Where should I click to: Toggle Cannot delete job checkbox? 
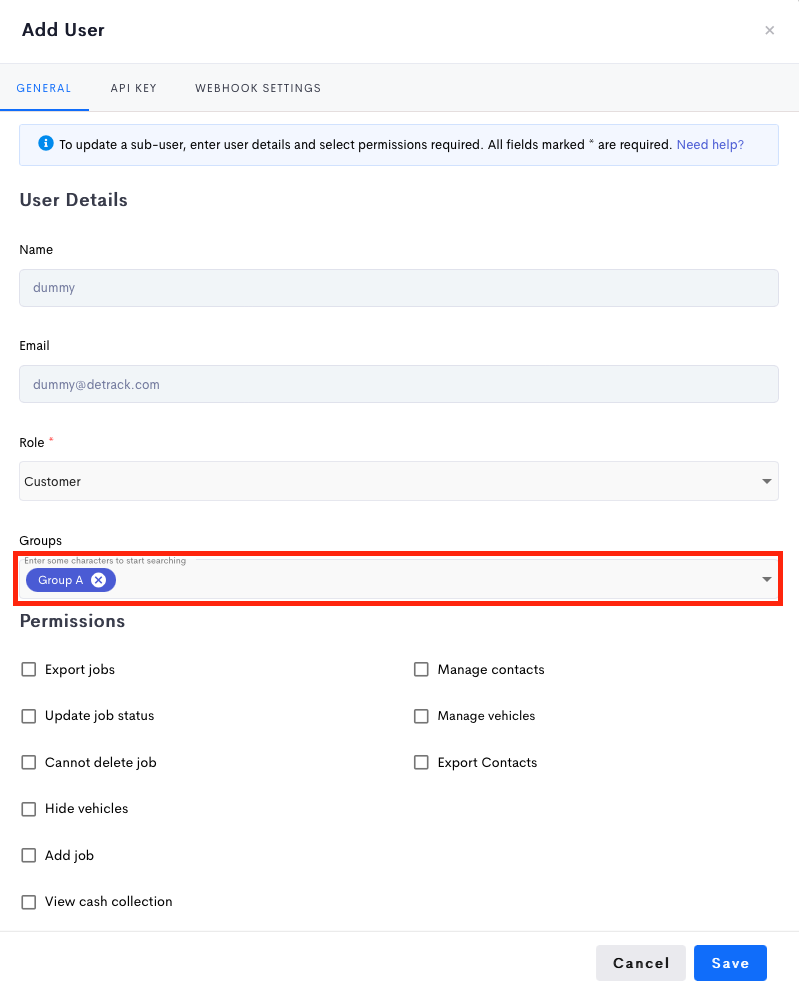pos(29,762)
